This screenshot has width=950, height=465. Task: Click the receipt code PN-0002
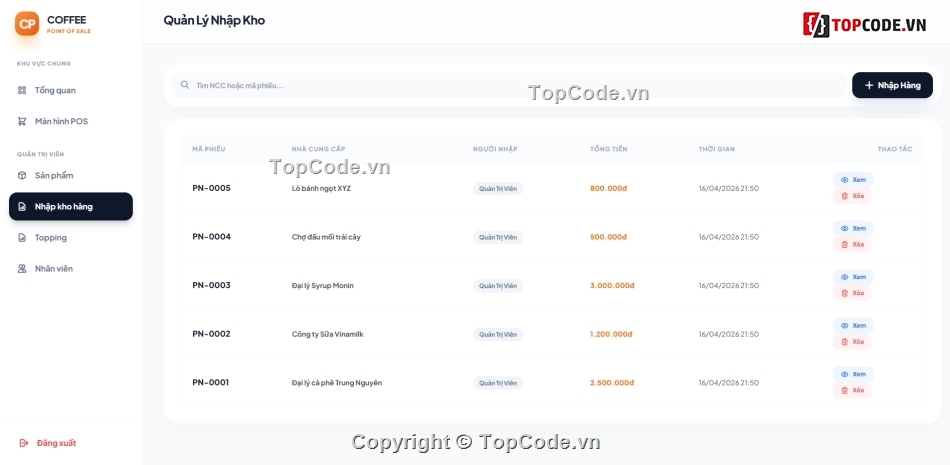pos(211,334)
